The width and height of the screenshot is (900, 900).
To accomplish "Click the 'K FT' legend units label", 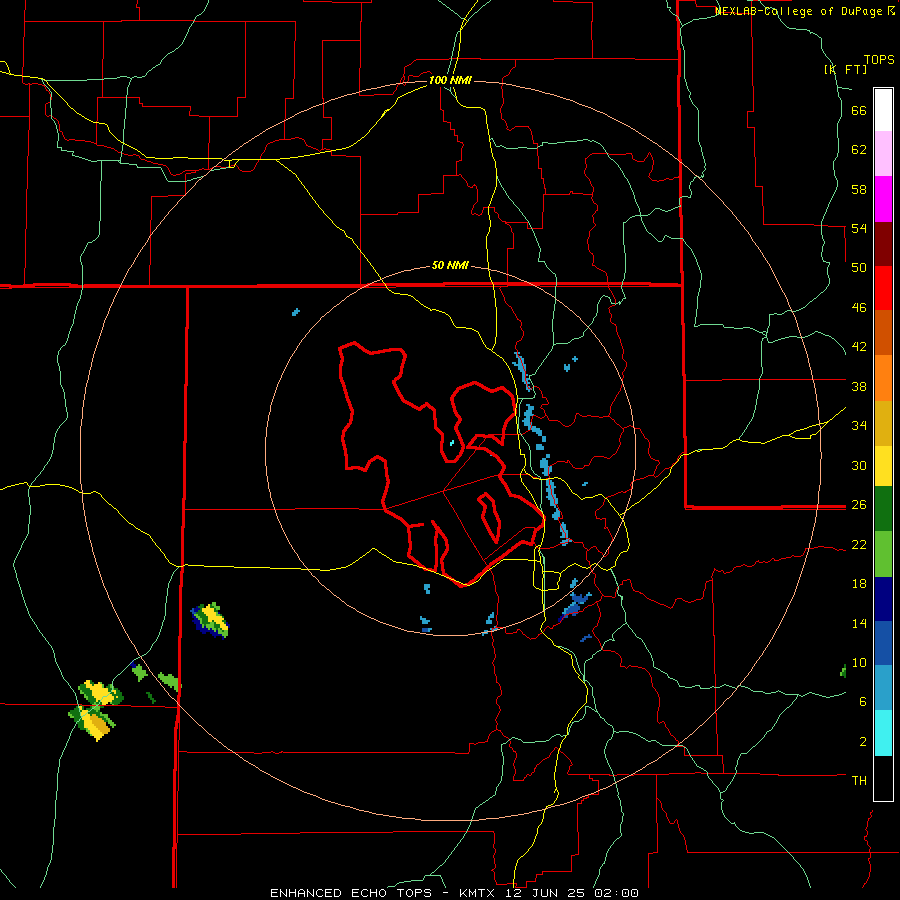I will [845, 69].
